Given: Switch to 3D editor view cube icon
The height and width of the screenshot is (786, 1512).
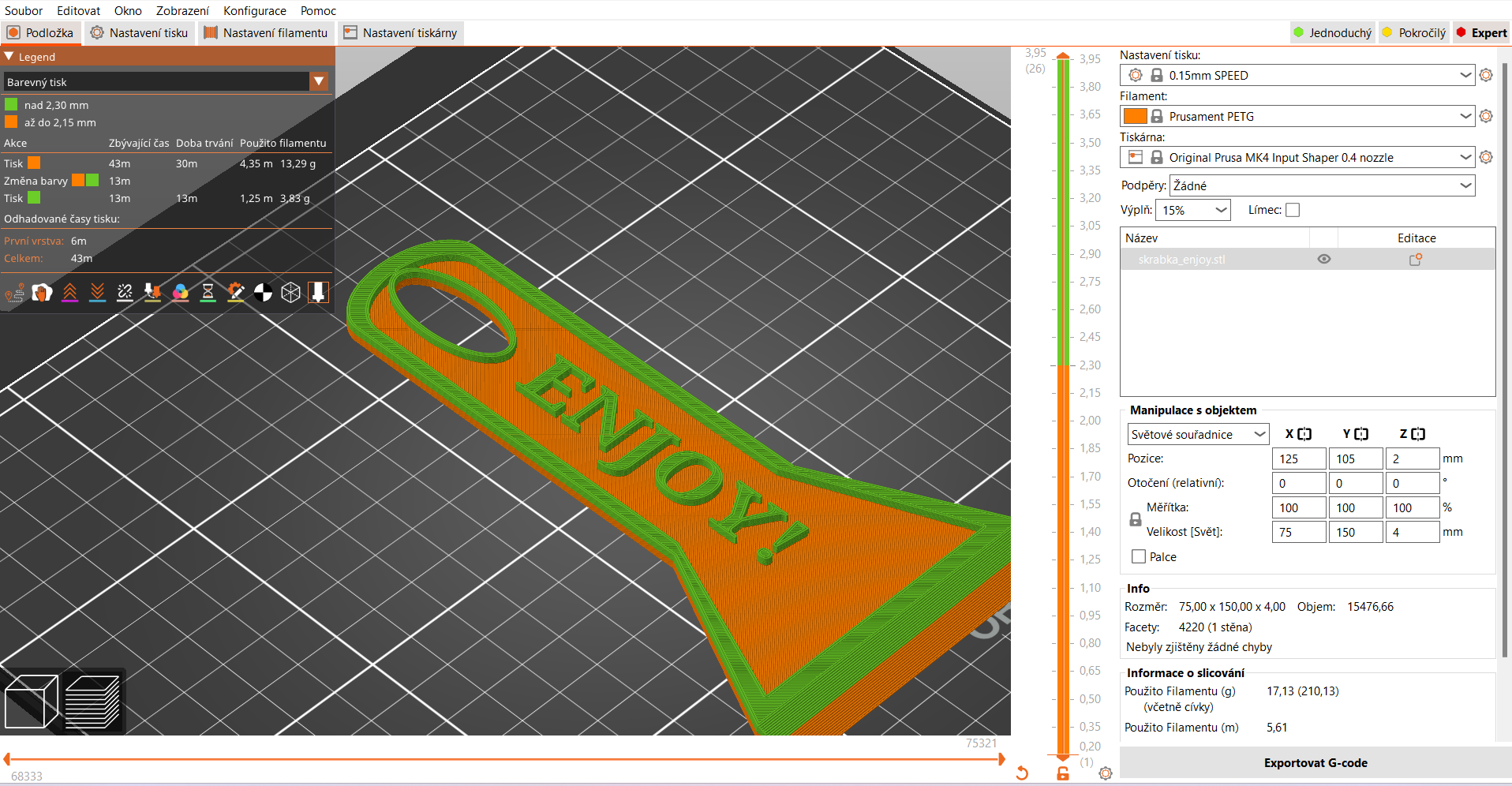Looking at the screenshot, I should (x=32, y=701).
